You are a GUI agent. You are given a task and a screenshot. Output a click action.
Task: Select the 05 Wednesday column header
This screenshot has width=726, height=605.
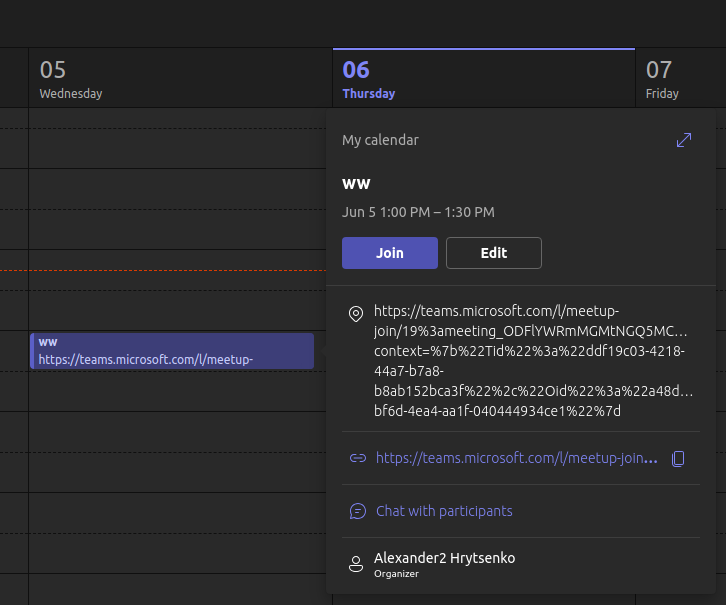(x=181, y=78)
